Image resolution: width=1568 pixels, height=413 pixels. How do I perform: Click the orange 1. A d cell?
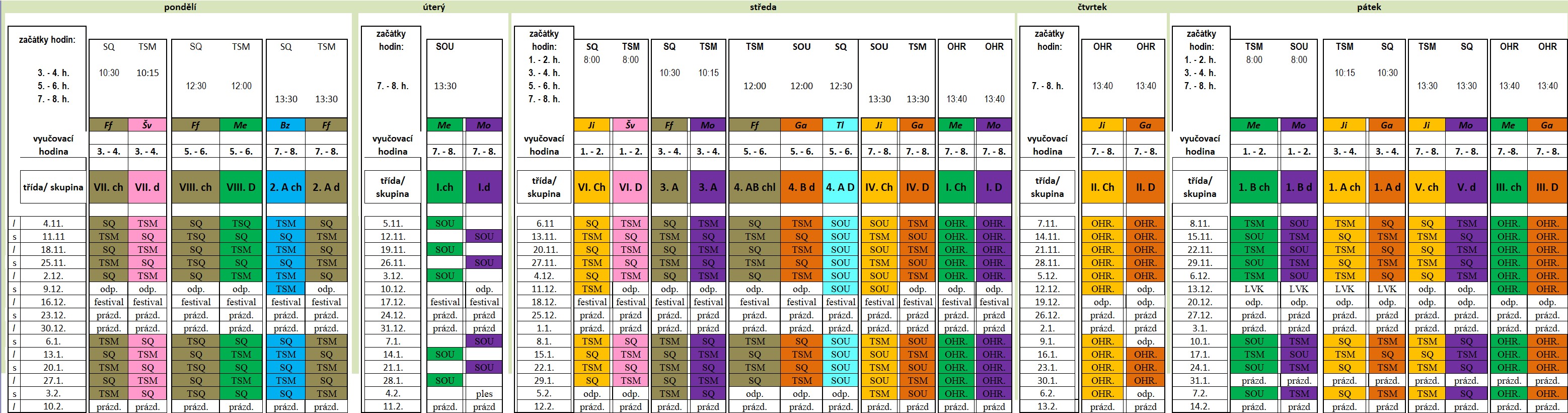coord(1387,187)
